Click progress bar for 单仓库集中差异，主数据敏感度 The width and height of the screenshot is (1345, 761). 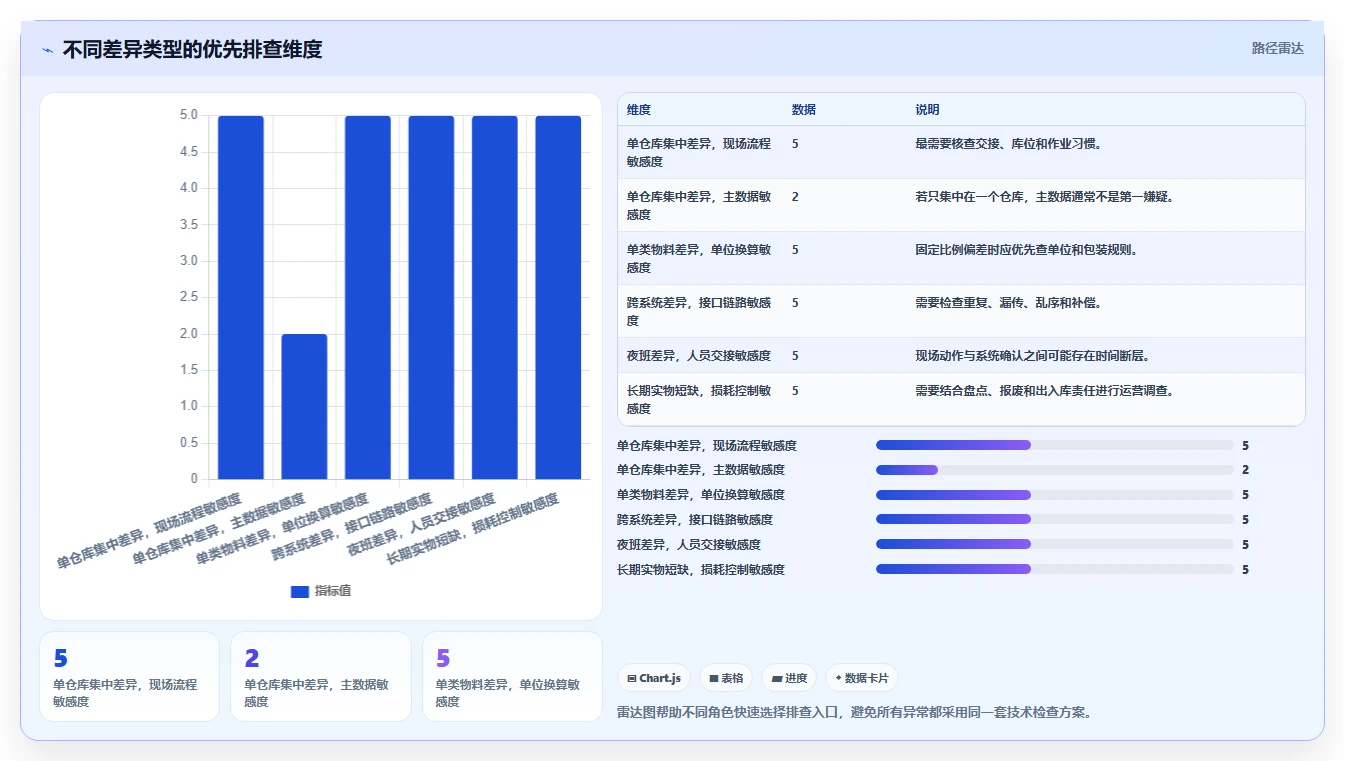pyautogui.click(x=1055, y=470)
